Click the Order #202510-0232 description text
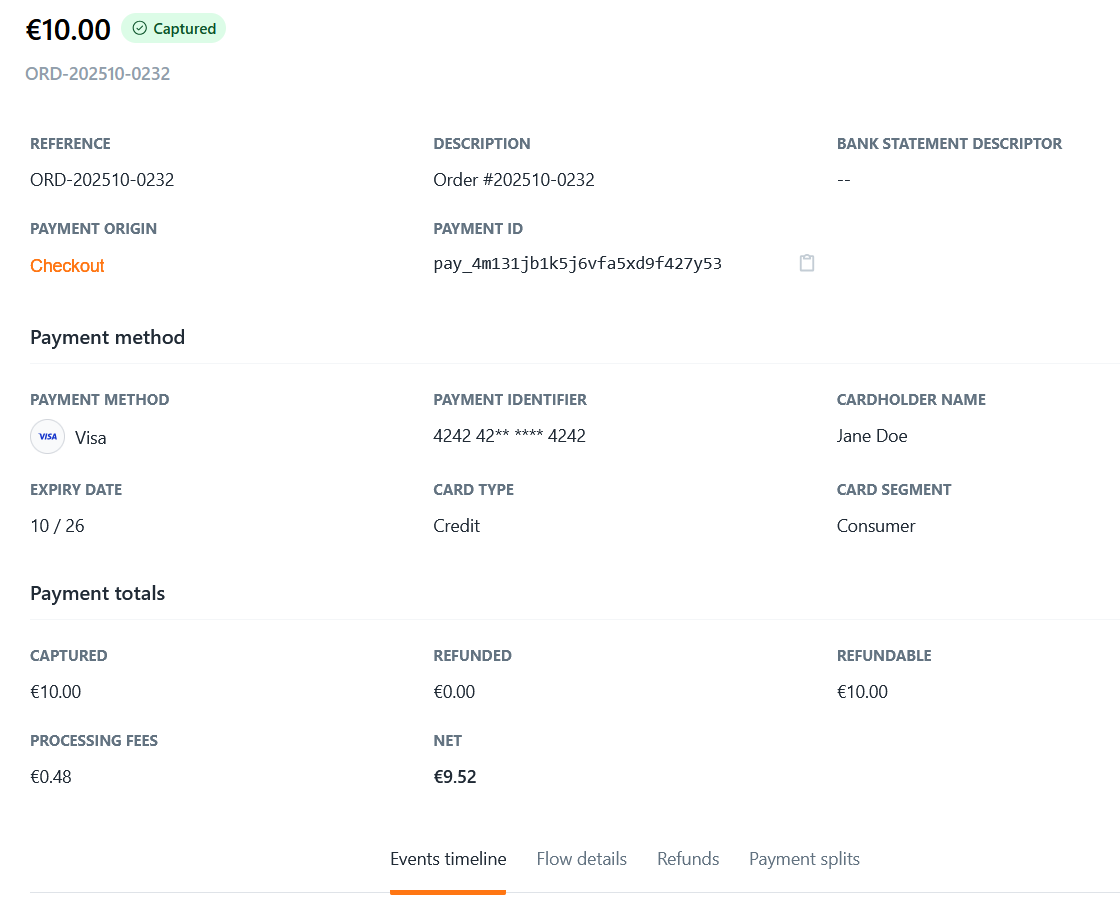The image size is (1120, 912). (512, 180)
